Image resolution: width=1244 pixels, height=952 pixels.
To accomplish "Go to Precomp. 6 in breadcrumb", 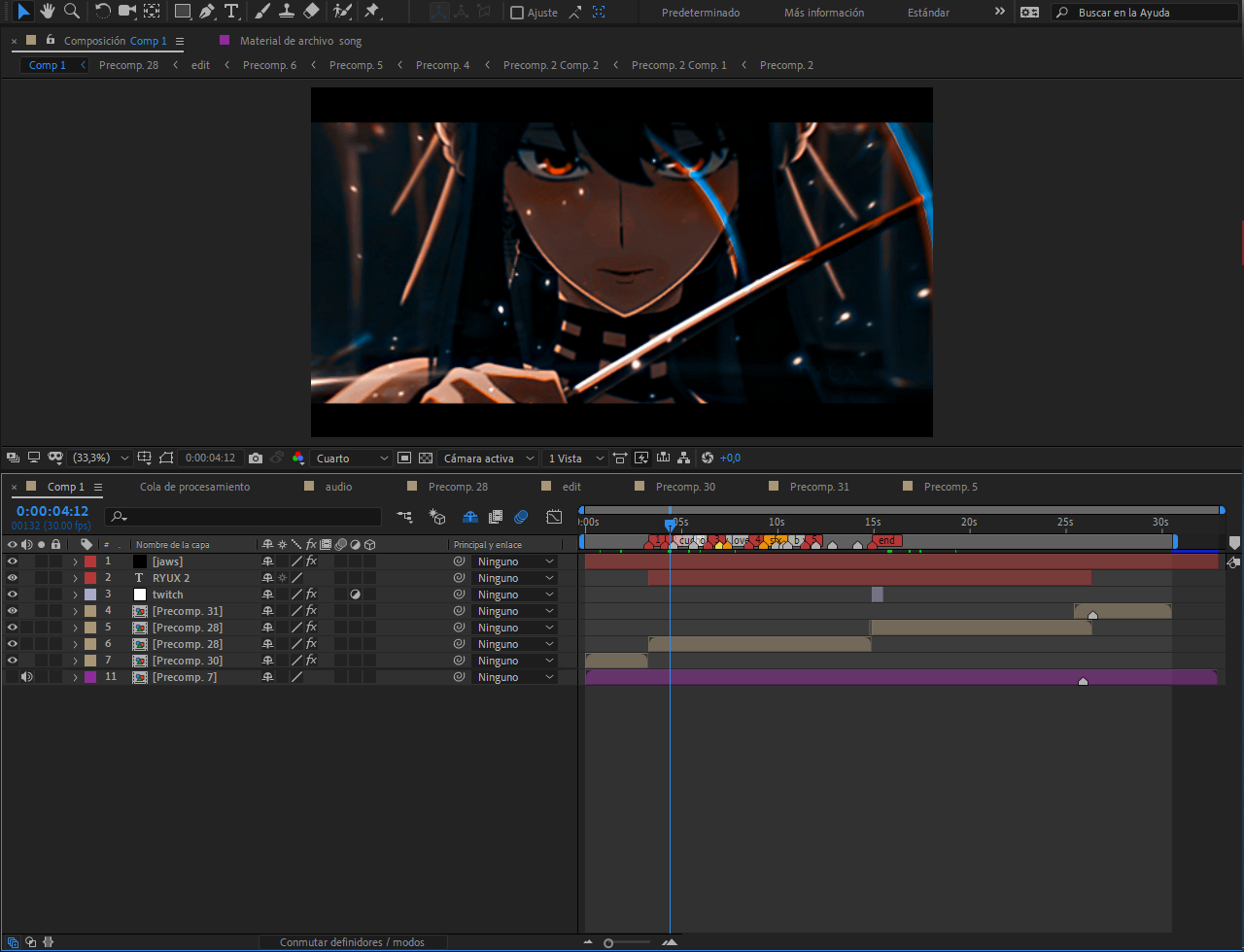I will point(269,65).
